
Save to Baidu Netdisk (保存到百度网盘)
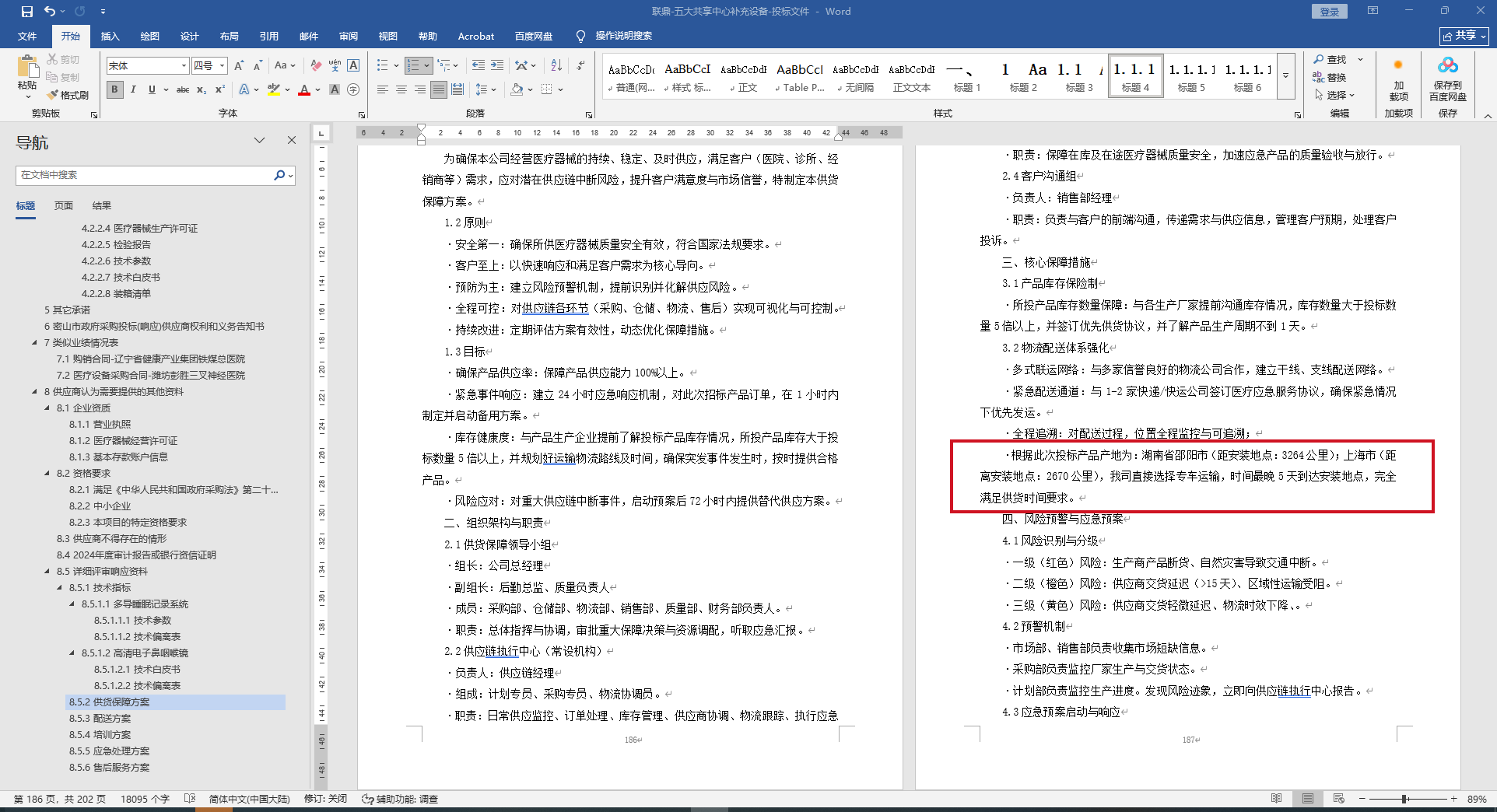1448,80
